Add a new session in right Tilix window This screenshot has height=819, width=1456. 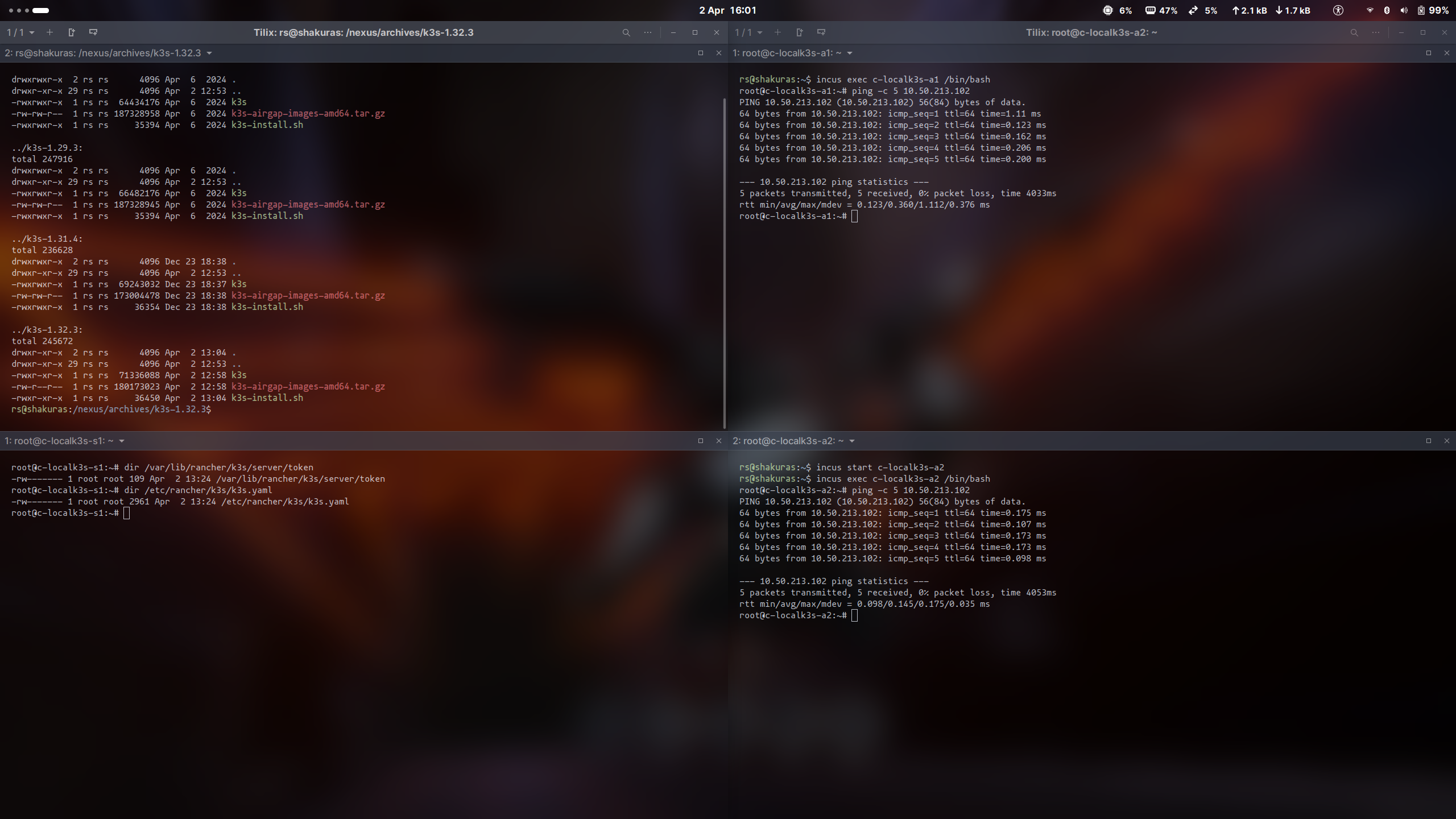pos(777,32)
